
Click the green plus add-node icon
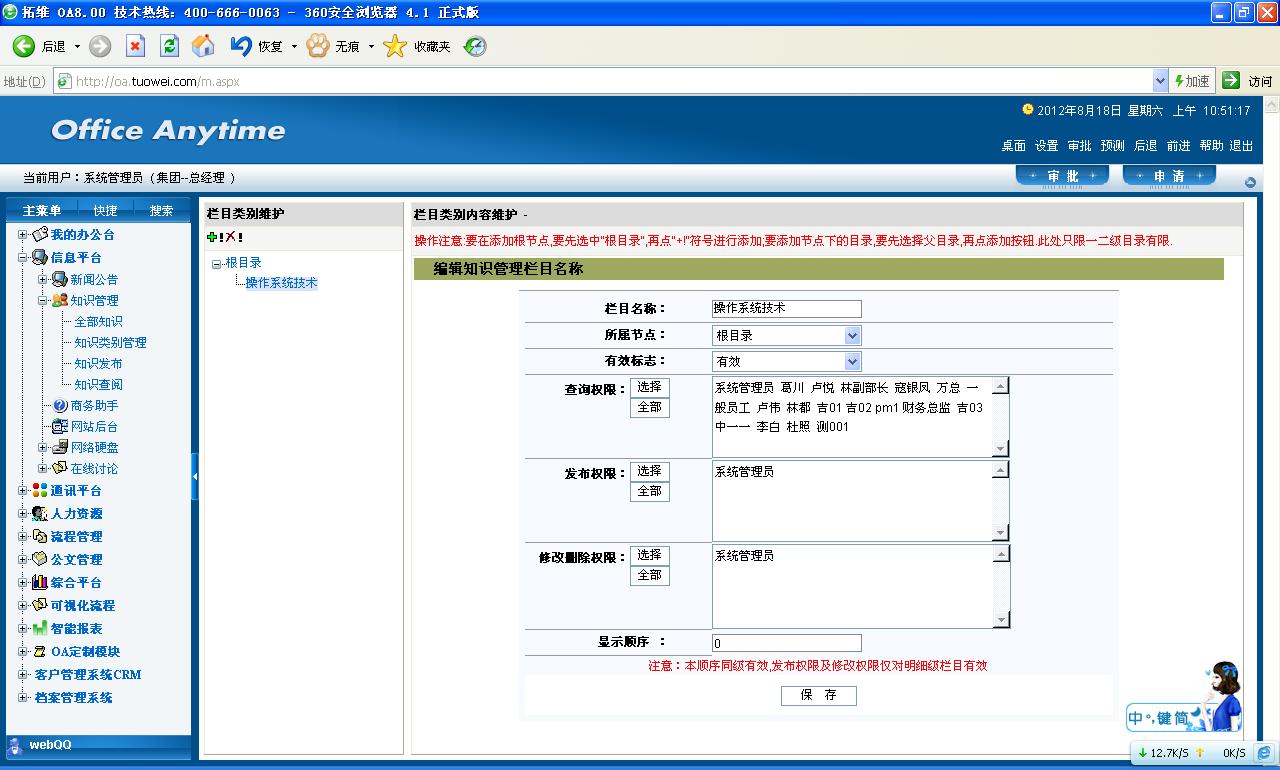[212, 237]
